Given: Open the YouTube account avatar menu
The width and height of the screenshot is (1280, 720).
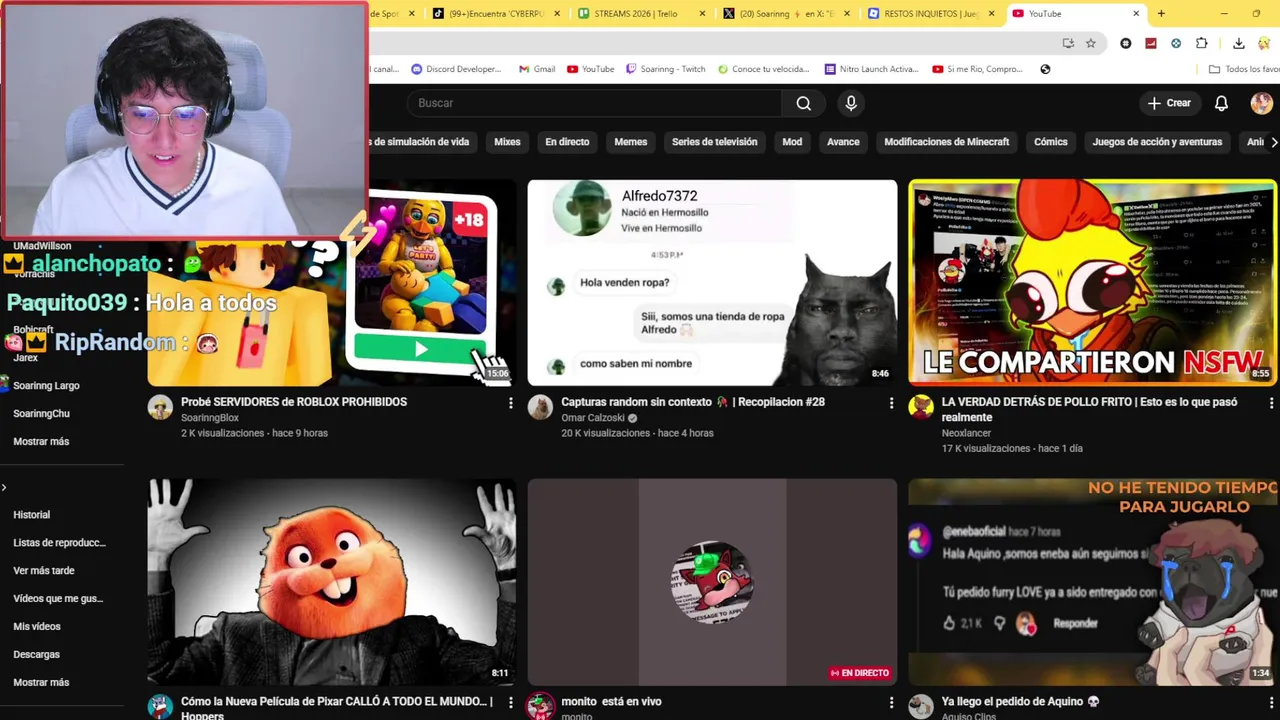Looking at the screenshot, I should 1261,103.
